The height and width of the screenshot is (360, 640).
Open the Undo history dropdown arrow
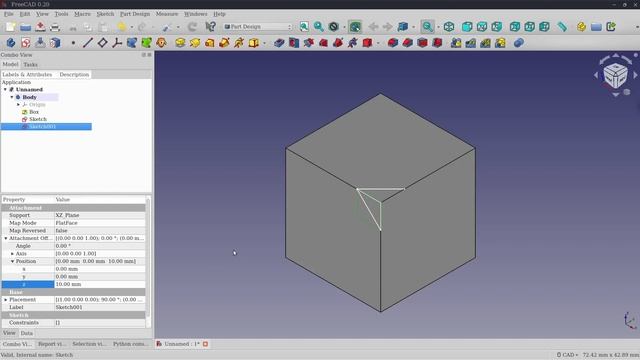pos(131,27)
